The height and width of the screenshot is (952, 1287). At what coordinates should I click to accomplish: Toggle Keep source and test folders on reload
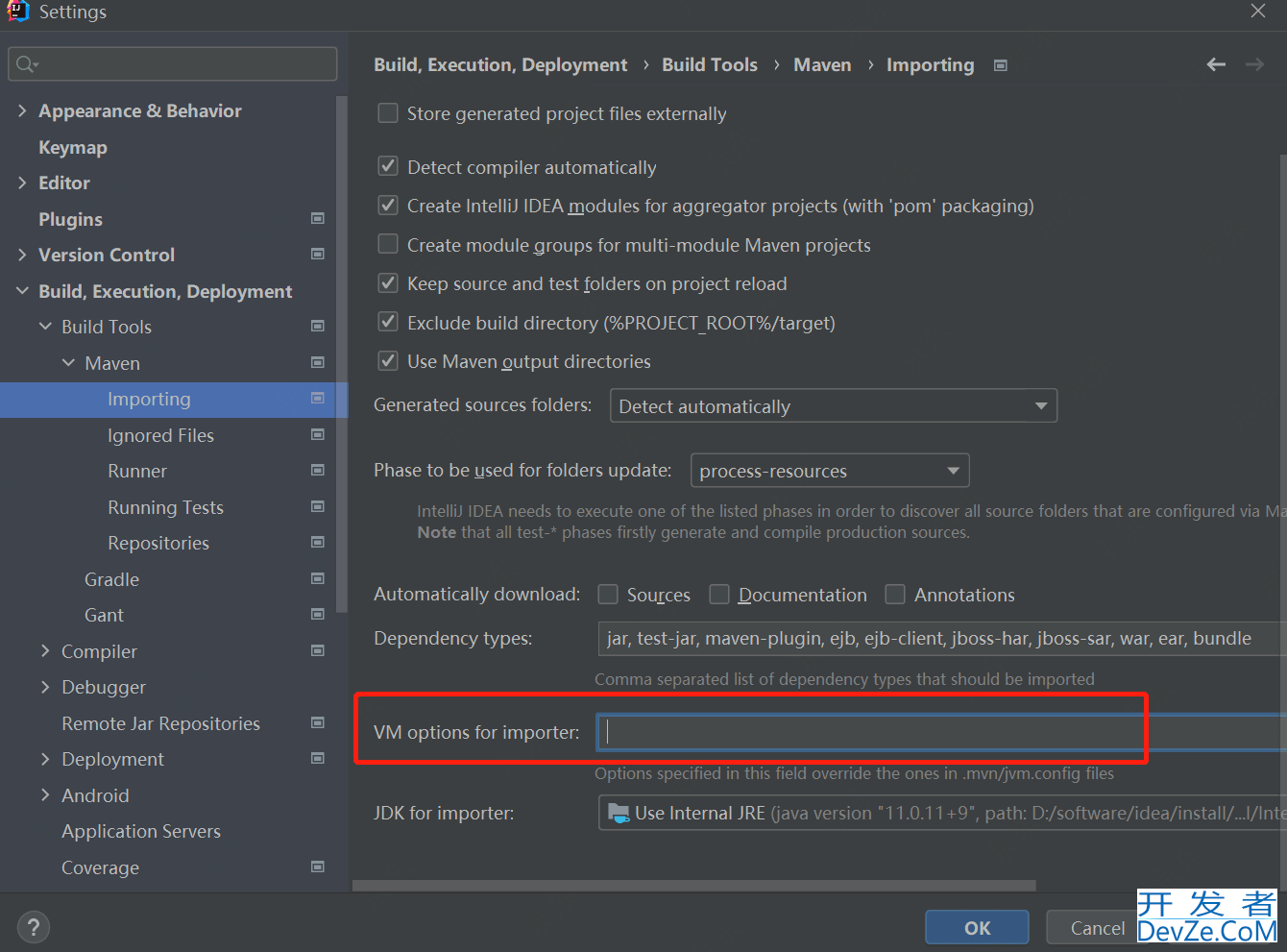388,283
